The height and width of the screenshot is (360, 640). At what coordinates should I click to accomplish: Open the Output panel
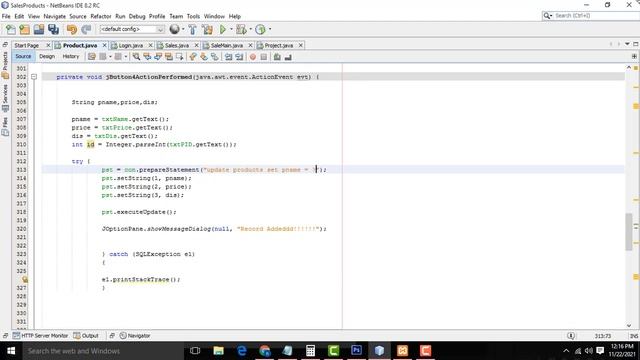click(x=86, y=336)
